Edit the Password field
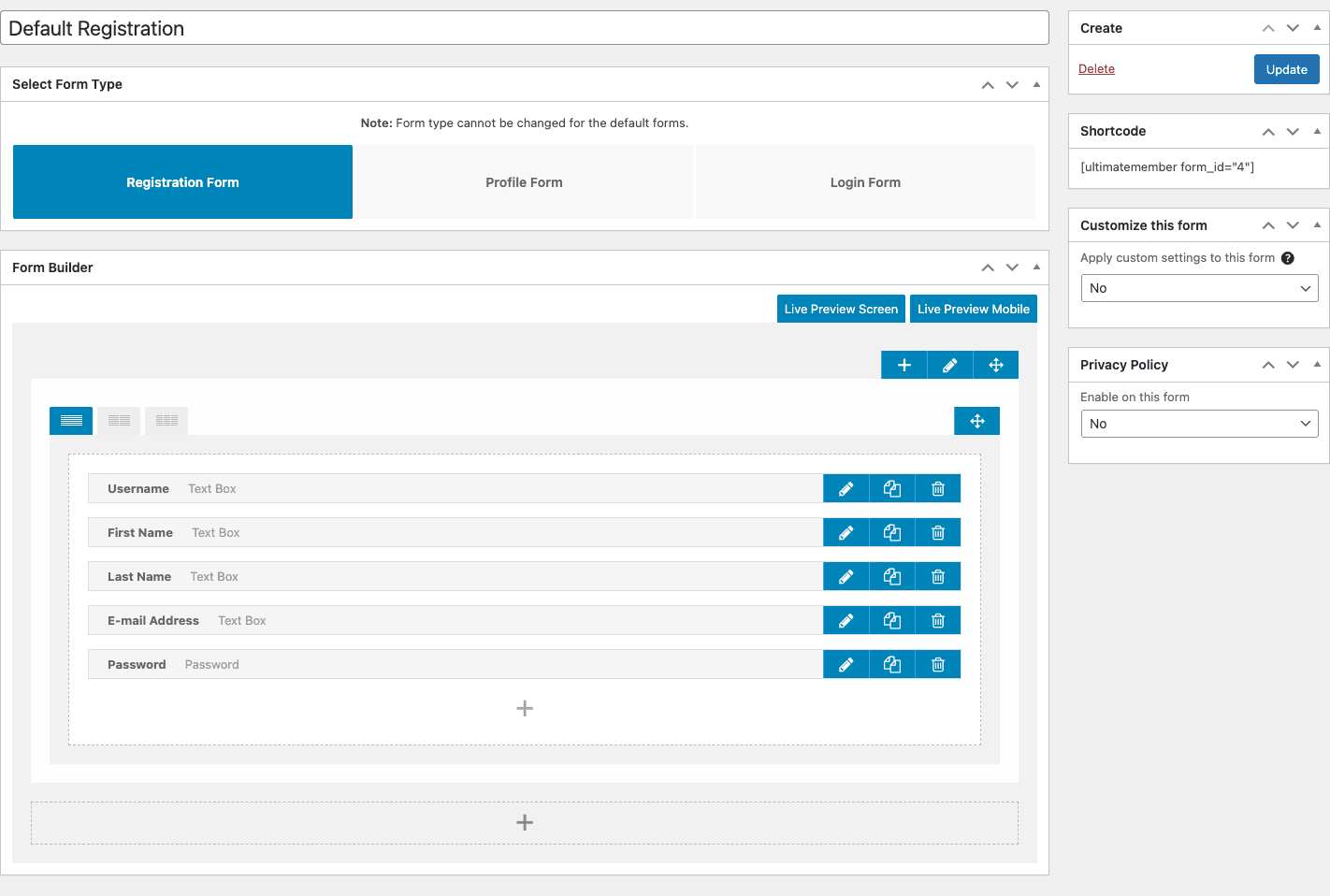 [846, 664]
